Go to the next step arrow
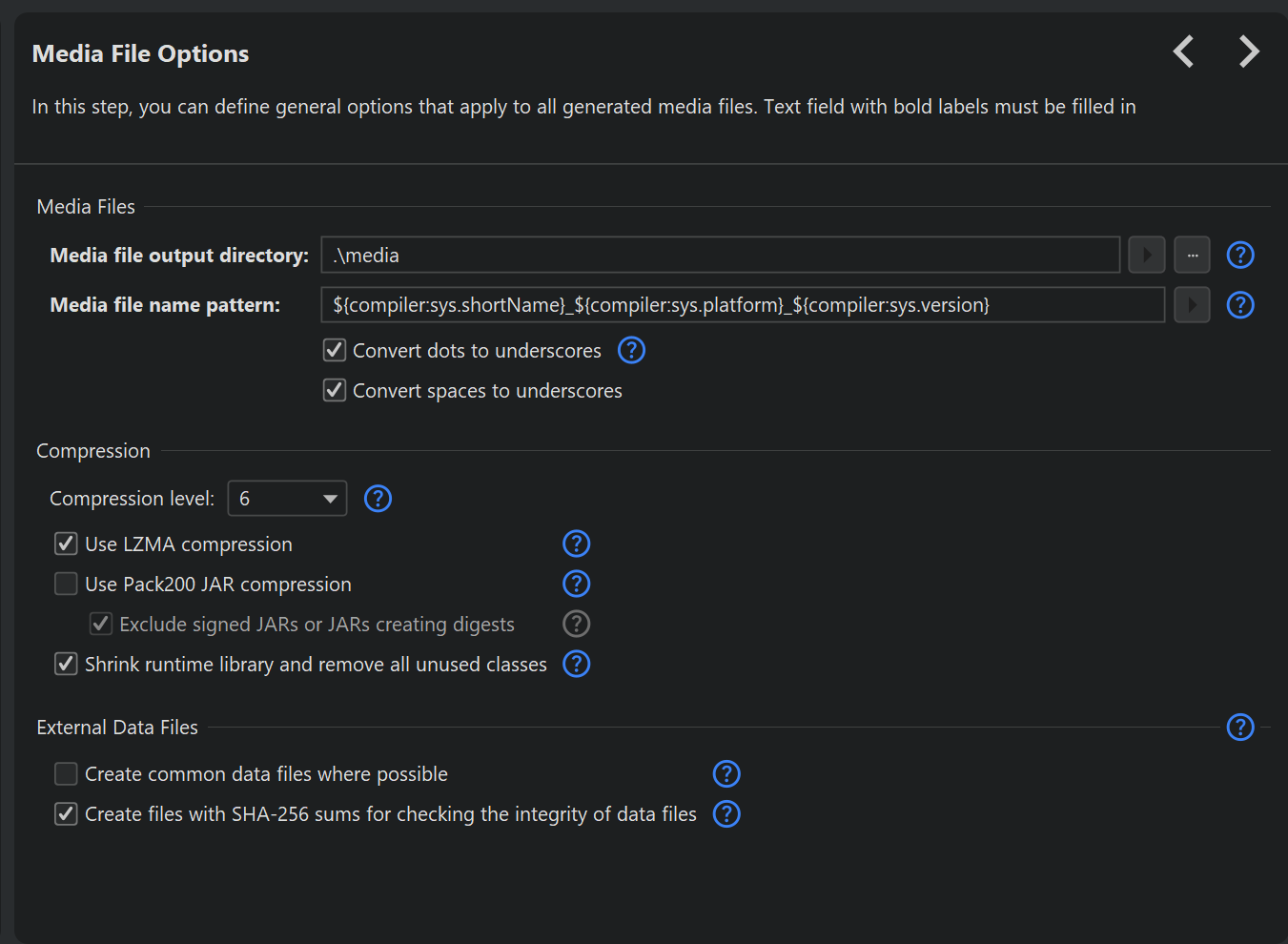The width and height of the screenshot is (1288, 944). point(1248,51)
